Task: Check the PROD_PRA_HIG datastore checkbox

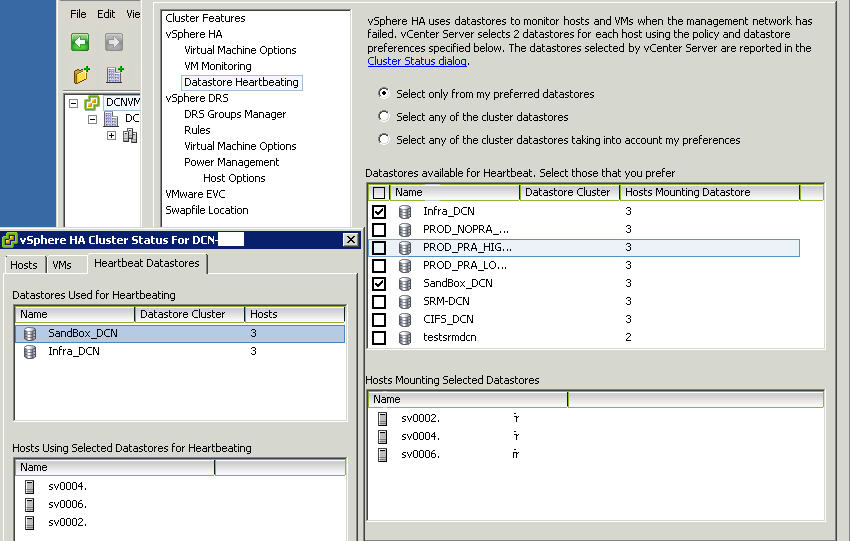Action: [379, 247]
